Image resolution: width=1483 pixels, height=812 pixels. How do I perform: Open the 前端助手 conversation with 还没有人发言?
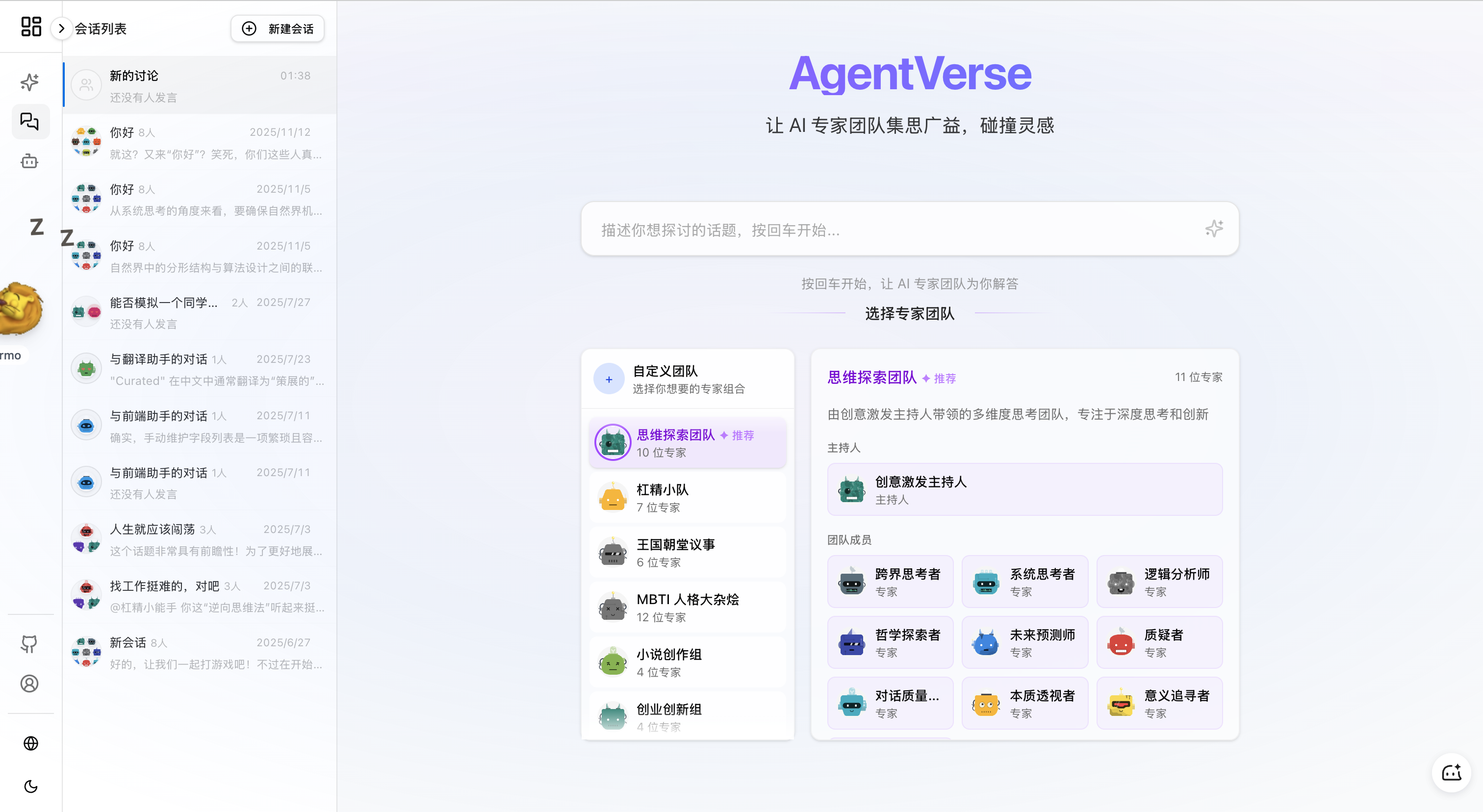click(x=199, y=482)
